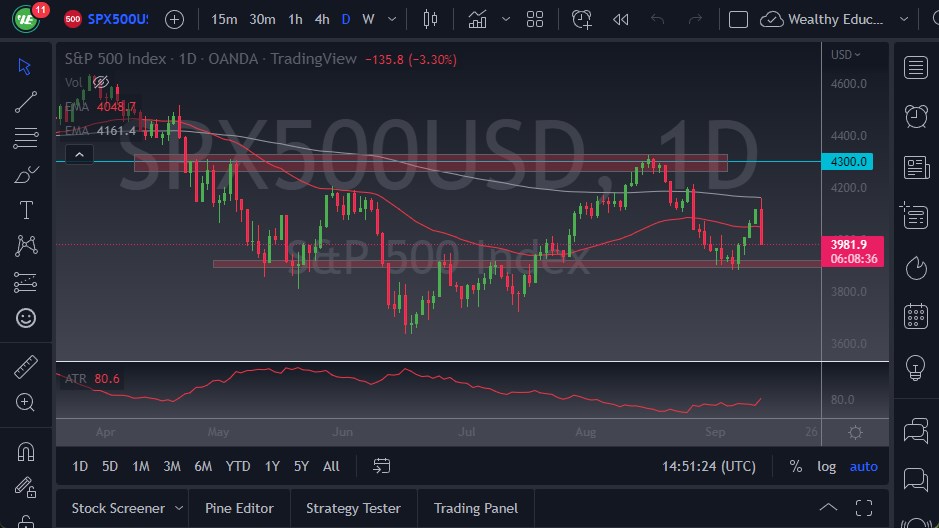Select the 4h timeframe button
The image size is (939, 528).
point(322,19)
